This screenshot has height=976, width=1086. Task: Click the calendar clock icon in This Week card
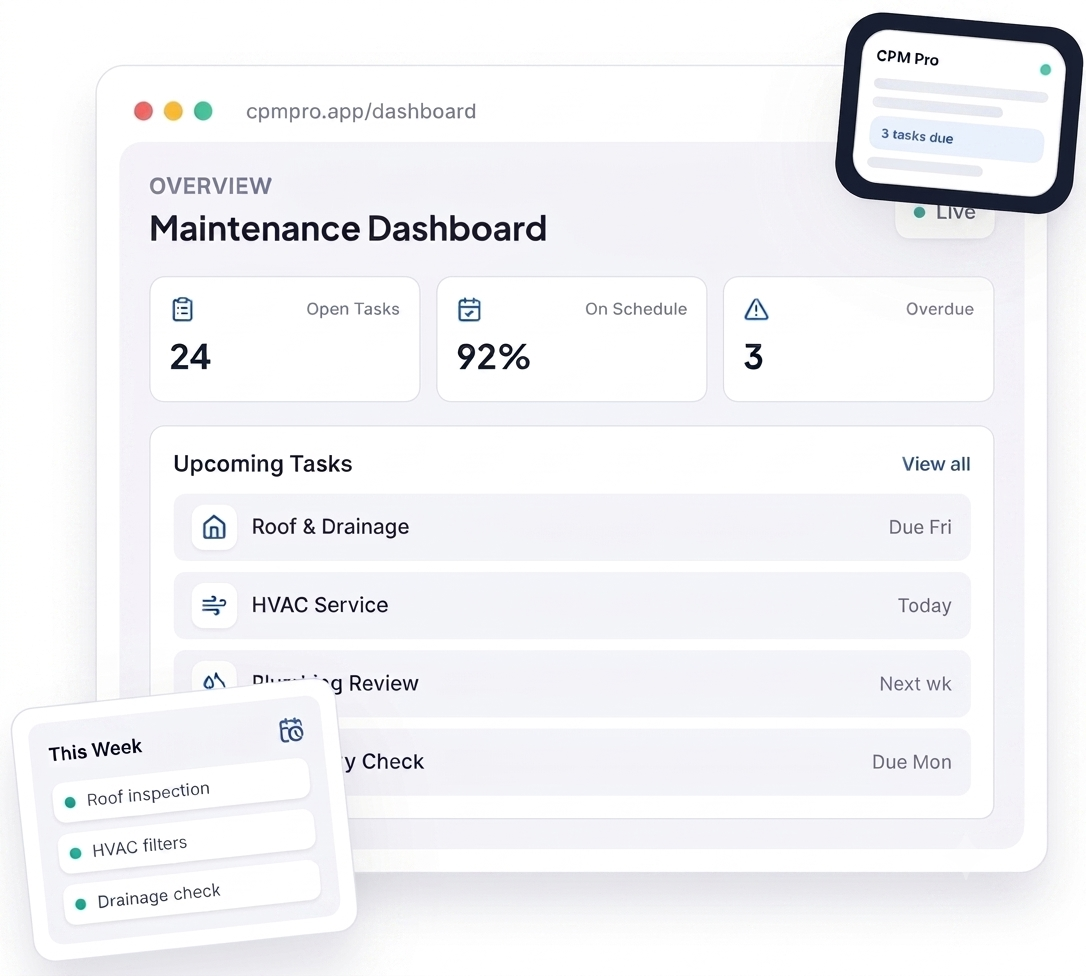(x=291, y=730)
